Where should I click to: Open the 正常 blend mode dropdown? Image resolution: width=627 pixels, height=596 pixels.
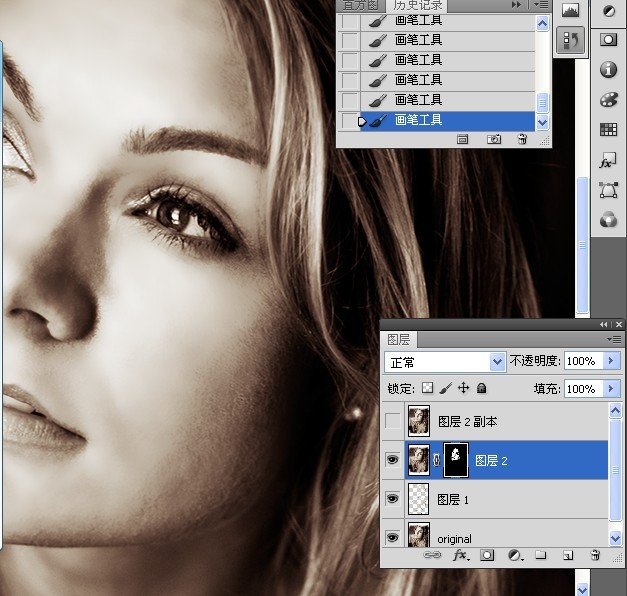(x=497, y=362)
